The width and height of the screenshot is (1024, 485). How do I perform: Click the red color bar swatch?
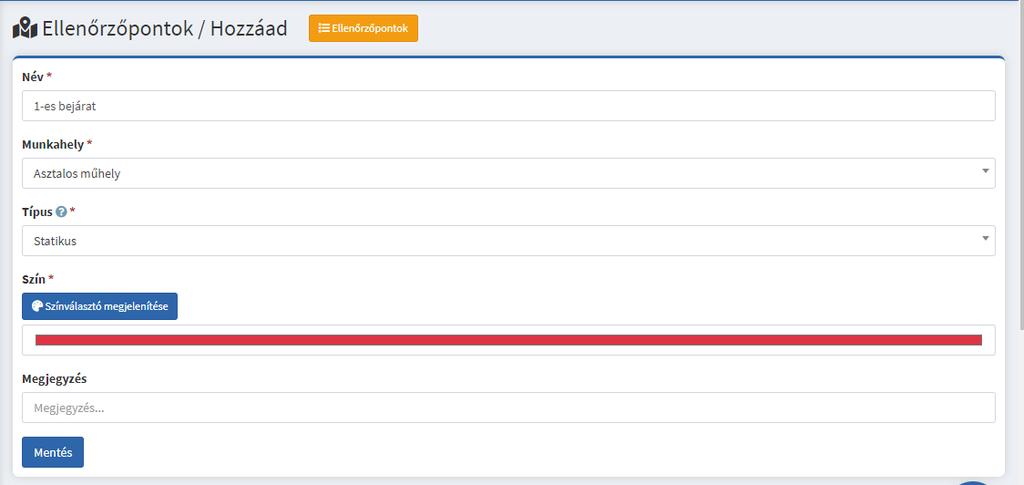coord(508,340)
